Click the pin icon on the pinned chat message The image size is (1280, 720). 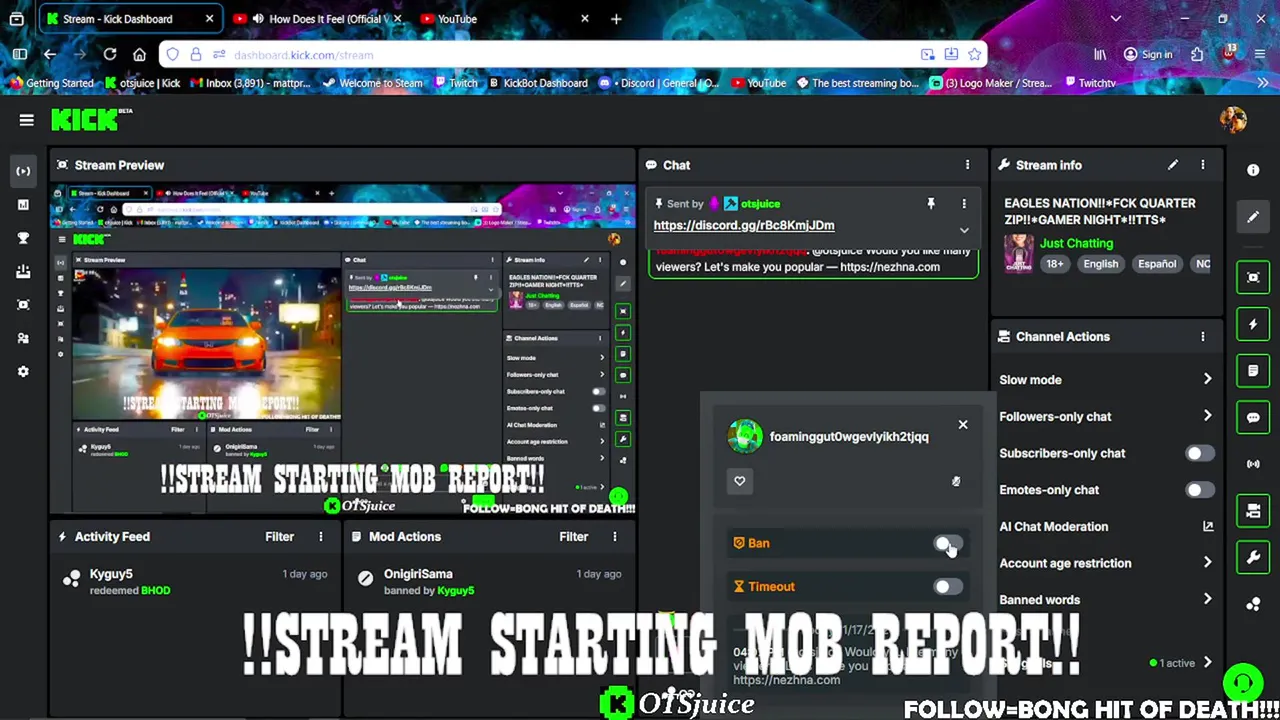[x=931, y=204]
